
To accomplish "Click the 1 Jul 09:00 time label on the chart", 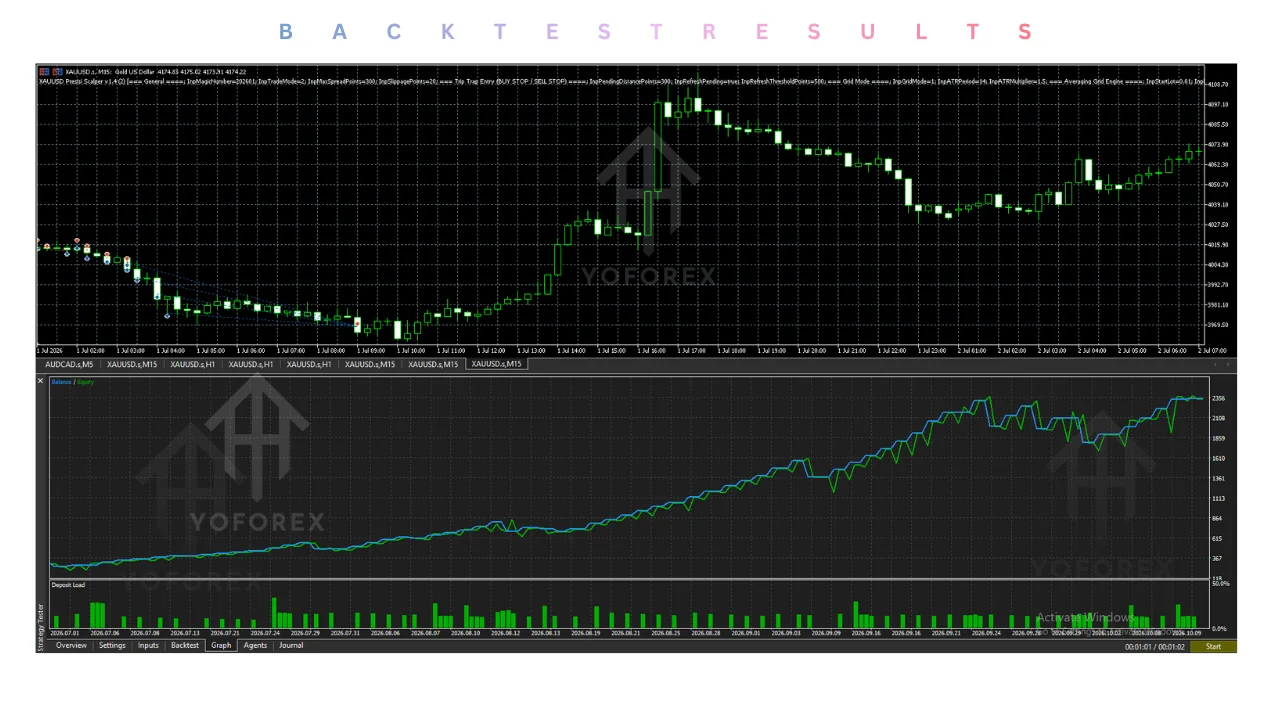I will (371, 351).
